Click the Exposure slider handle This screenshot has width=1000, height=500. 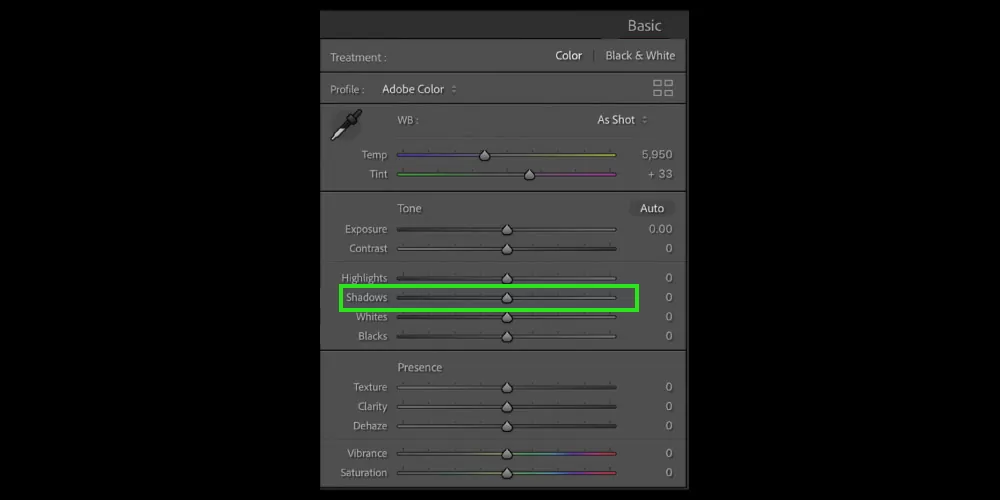tap(507, 230)
